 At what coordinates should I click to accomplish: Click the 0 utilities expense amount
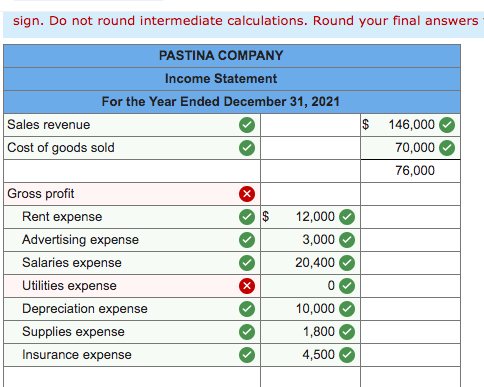(331, 286)
